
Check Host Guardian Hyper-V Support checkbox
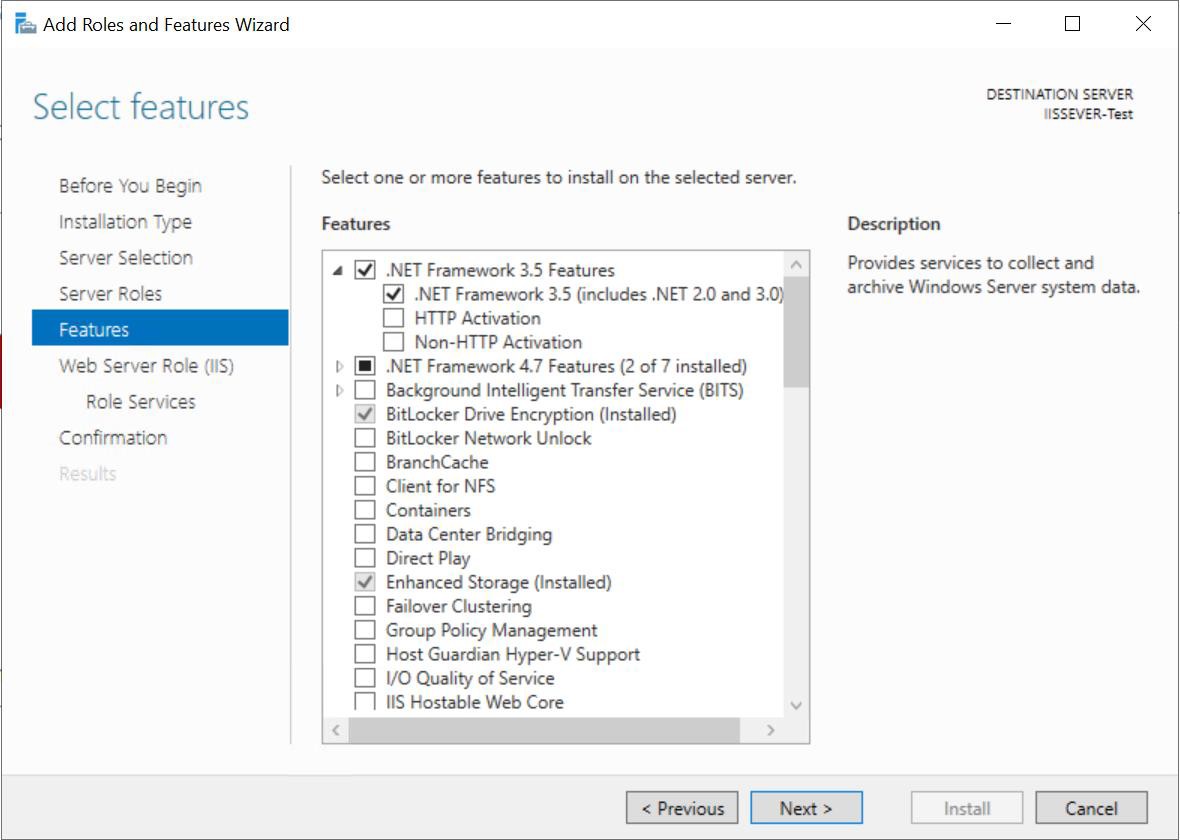coord(365,654)
